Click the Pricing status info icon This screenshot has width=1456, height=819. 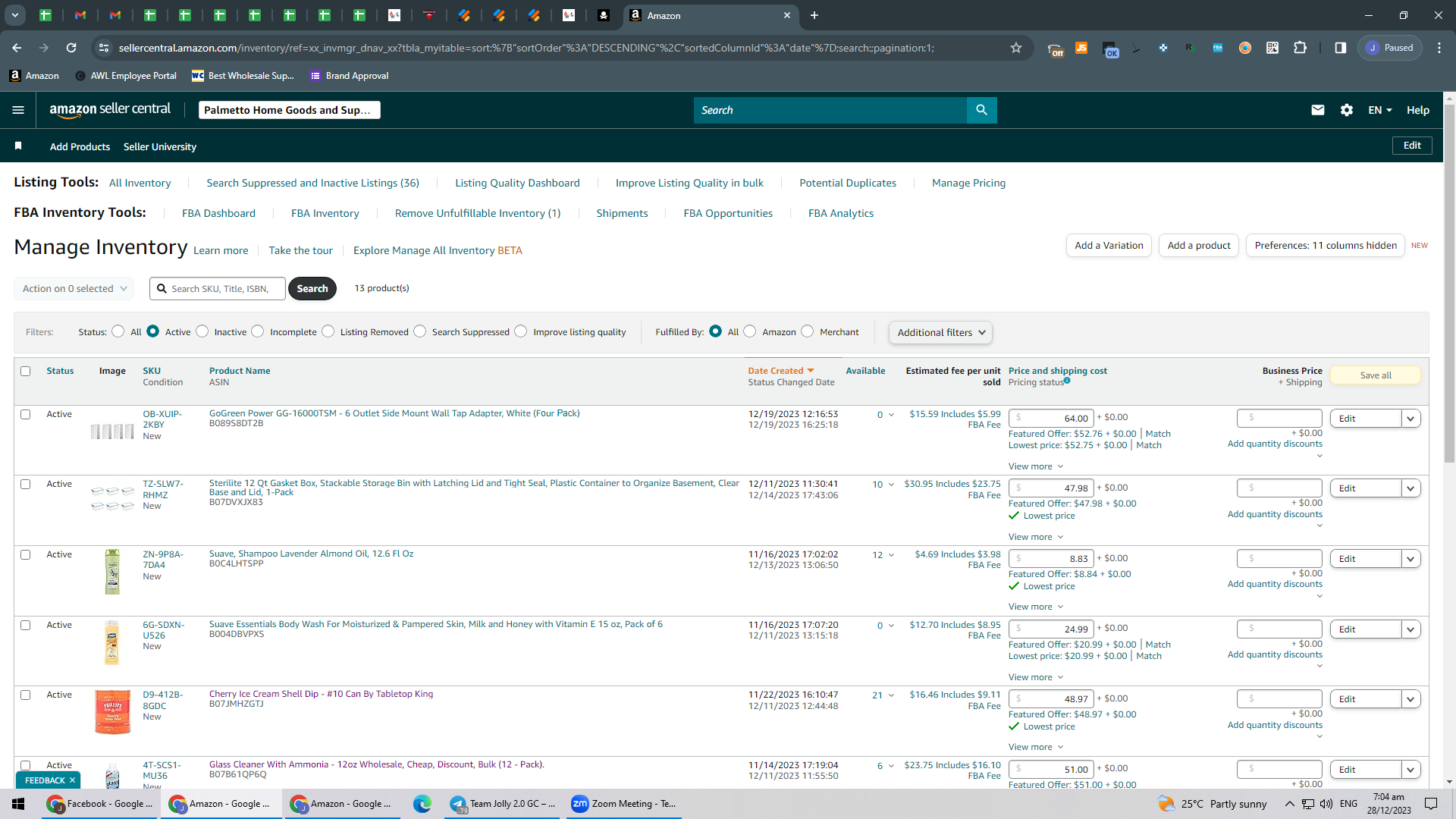(1067, 381)
